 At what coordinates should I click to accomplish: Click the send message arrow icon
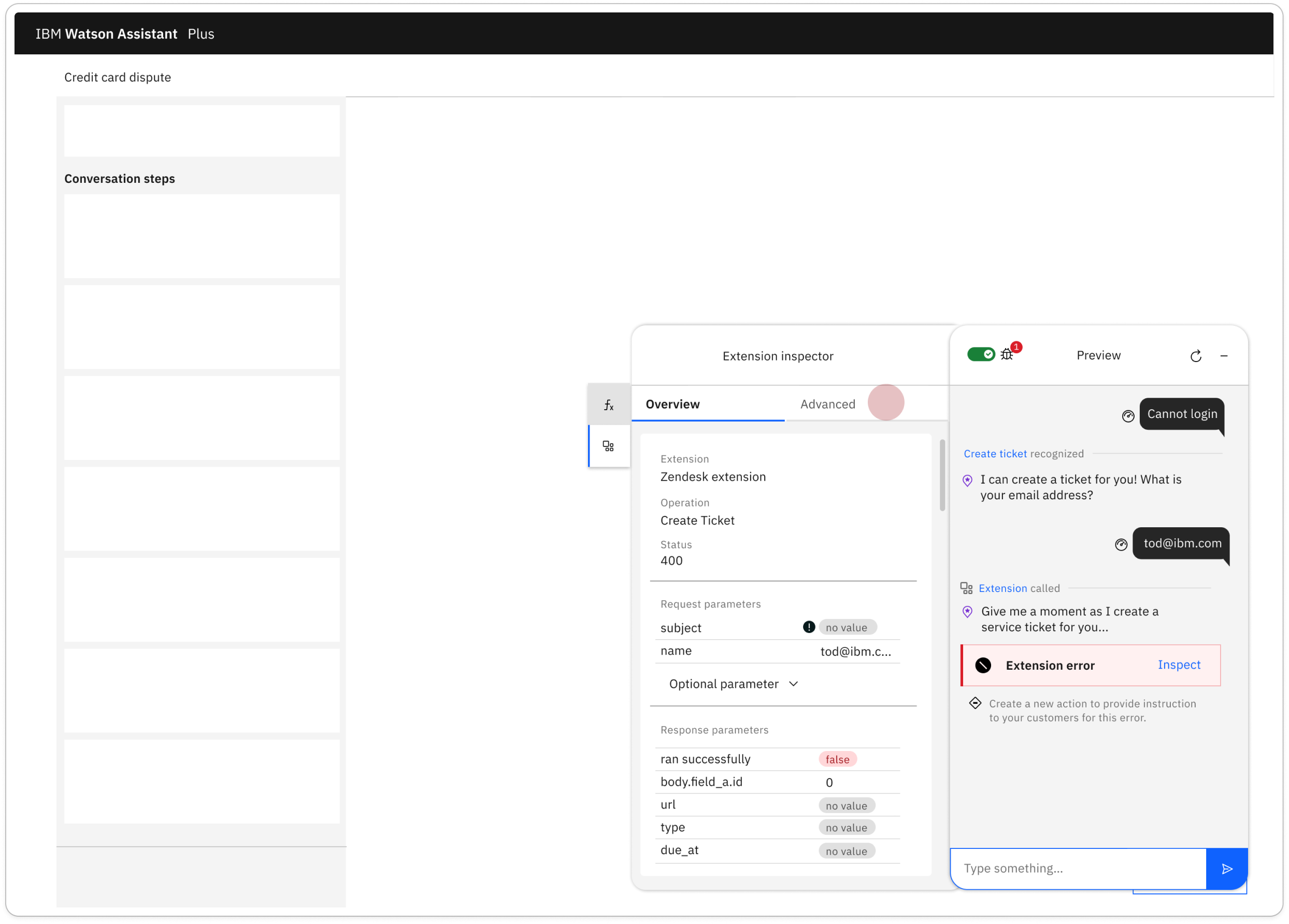(x=1226, y=868)
